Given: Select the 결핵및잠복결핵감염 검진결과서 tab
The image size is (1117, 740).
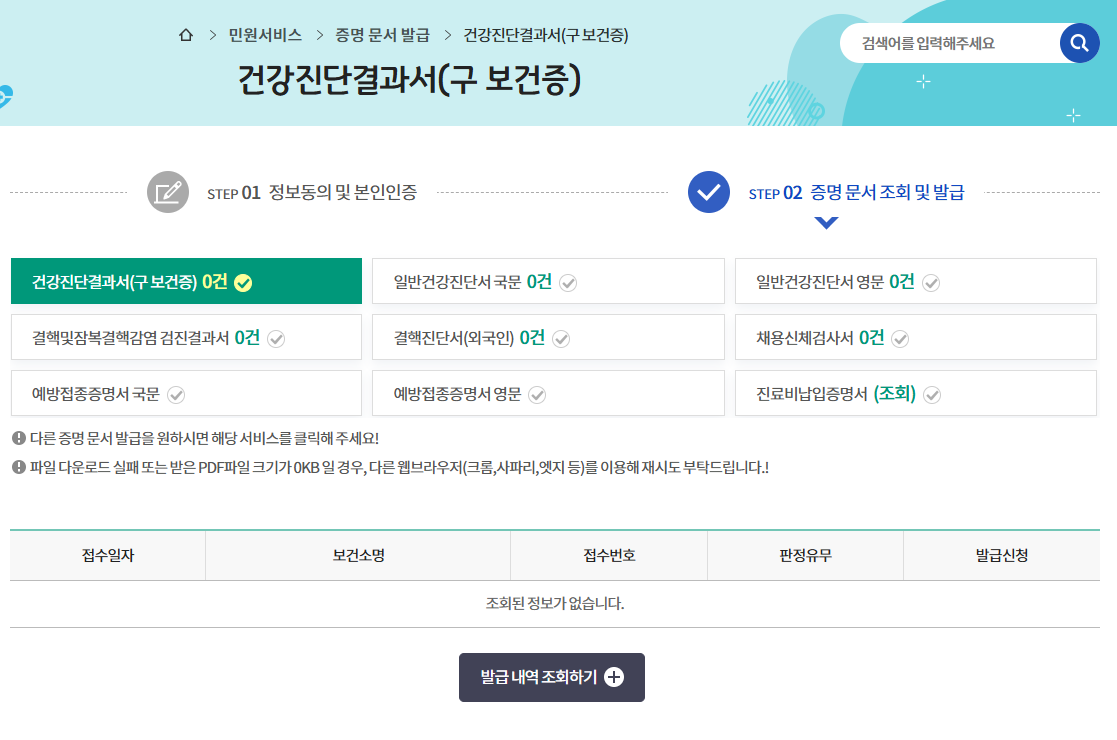Looking at the screenshot, I should [186, 337].
